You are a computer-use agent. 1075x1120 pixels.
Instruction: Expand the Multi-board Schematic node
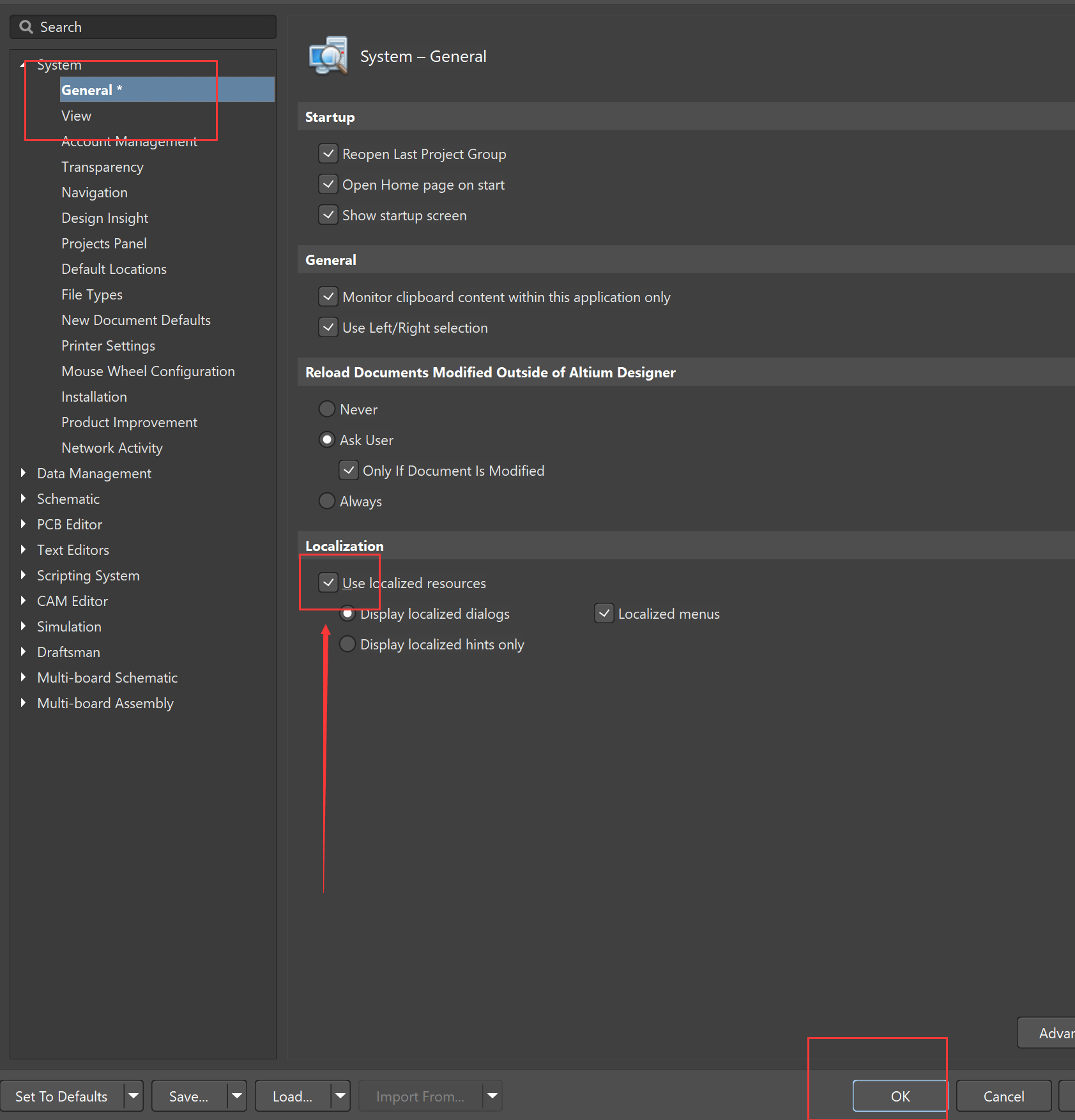pos(23,677)
